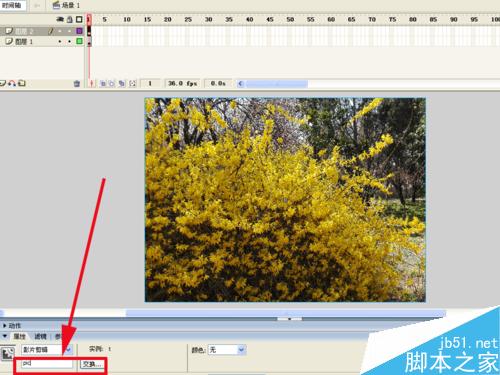
Task: Select layer 图层 1 by its name
Action: point(24,42)
